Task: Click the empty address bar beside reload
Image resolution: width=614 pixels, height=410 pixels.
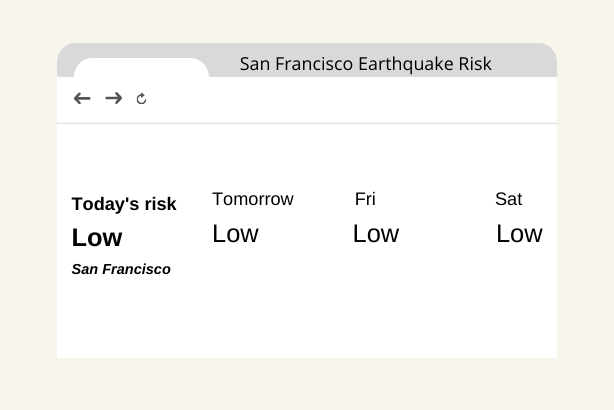Action: pos(349,99)
